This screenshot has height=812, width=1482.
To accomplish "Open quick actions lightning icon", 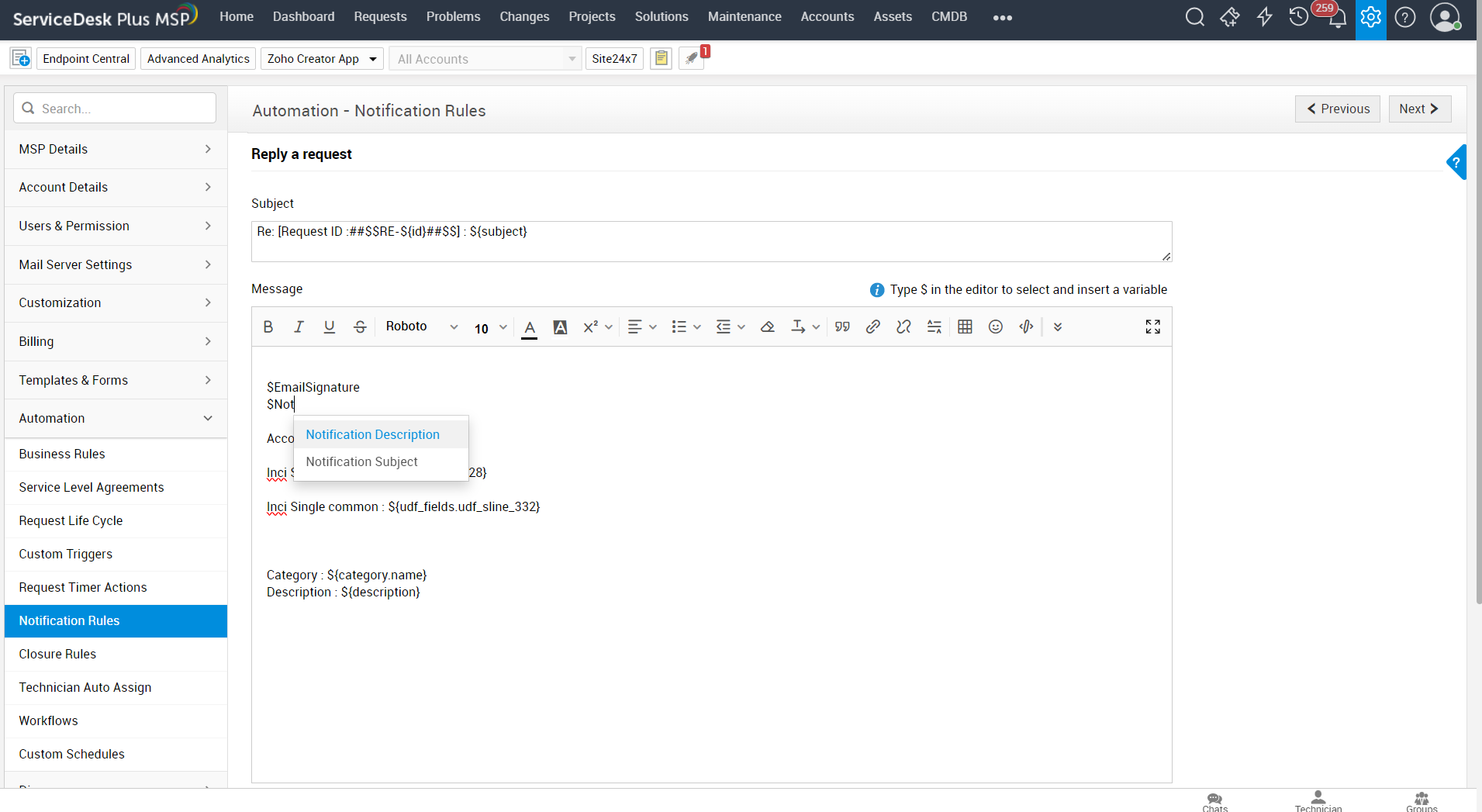I will [1264, 17].
